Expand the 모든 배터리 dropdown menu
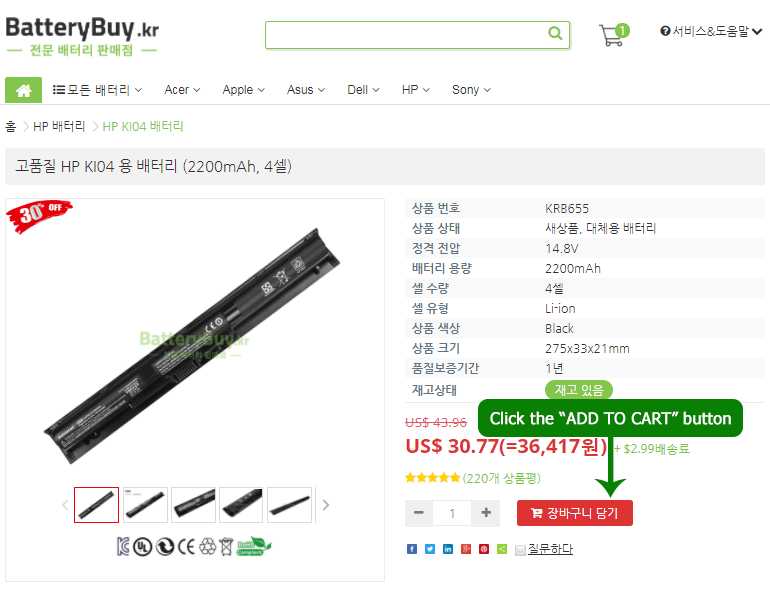 [97, 90]
